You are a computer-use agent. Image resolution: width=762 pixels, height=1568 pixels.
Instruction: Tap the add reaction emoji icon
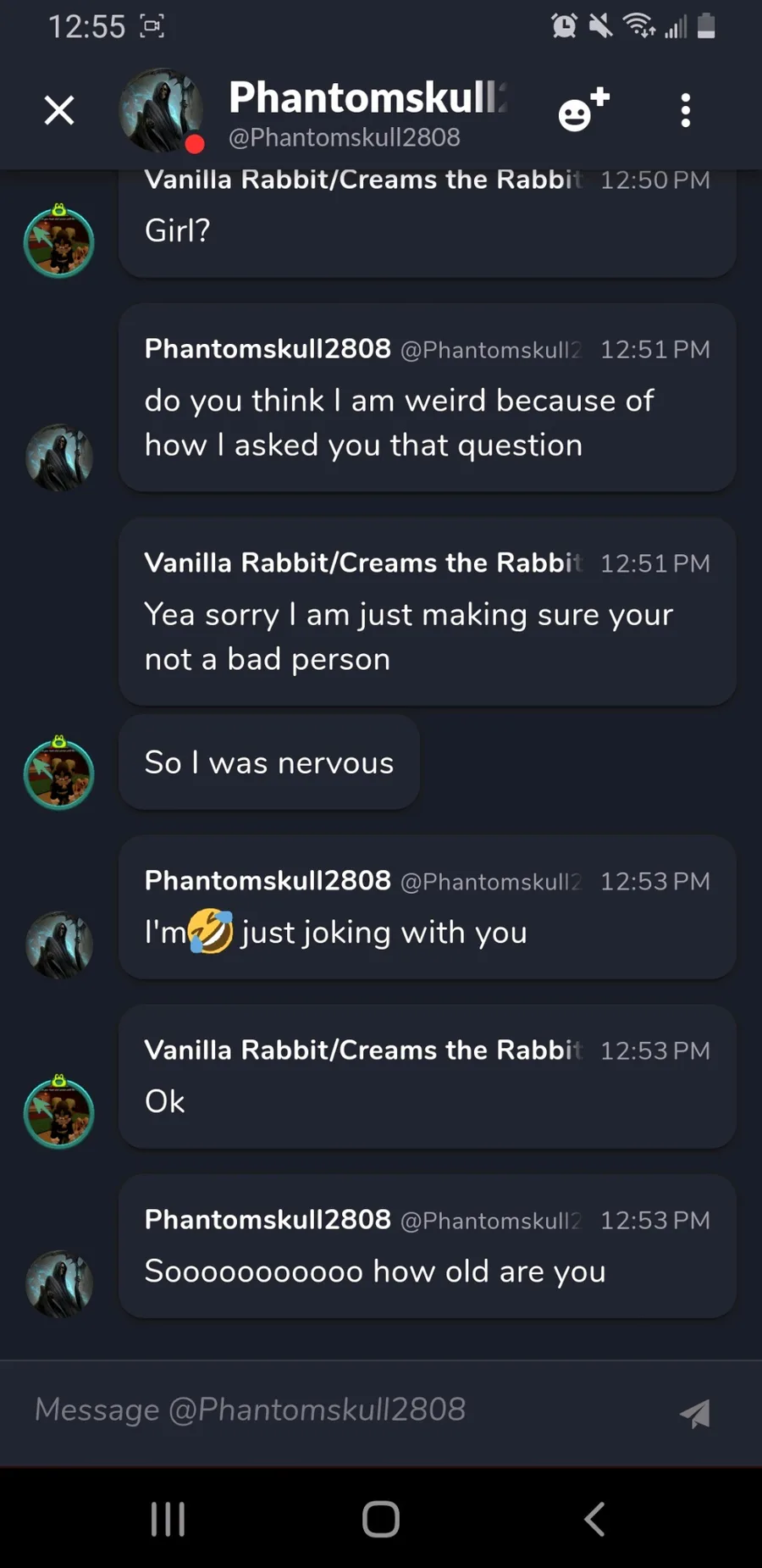coord(583,110)
